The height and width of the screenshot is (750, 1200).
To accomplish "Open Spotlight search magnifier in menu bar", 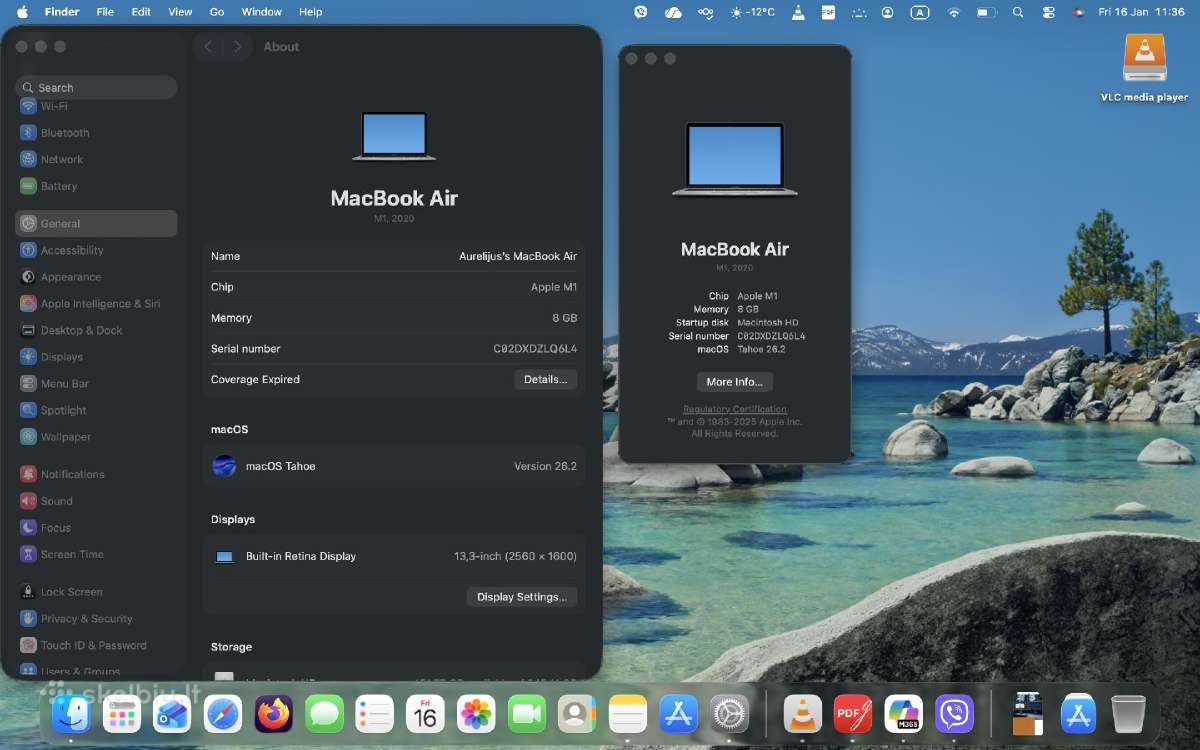I will pos(1018,12).
